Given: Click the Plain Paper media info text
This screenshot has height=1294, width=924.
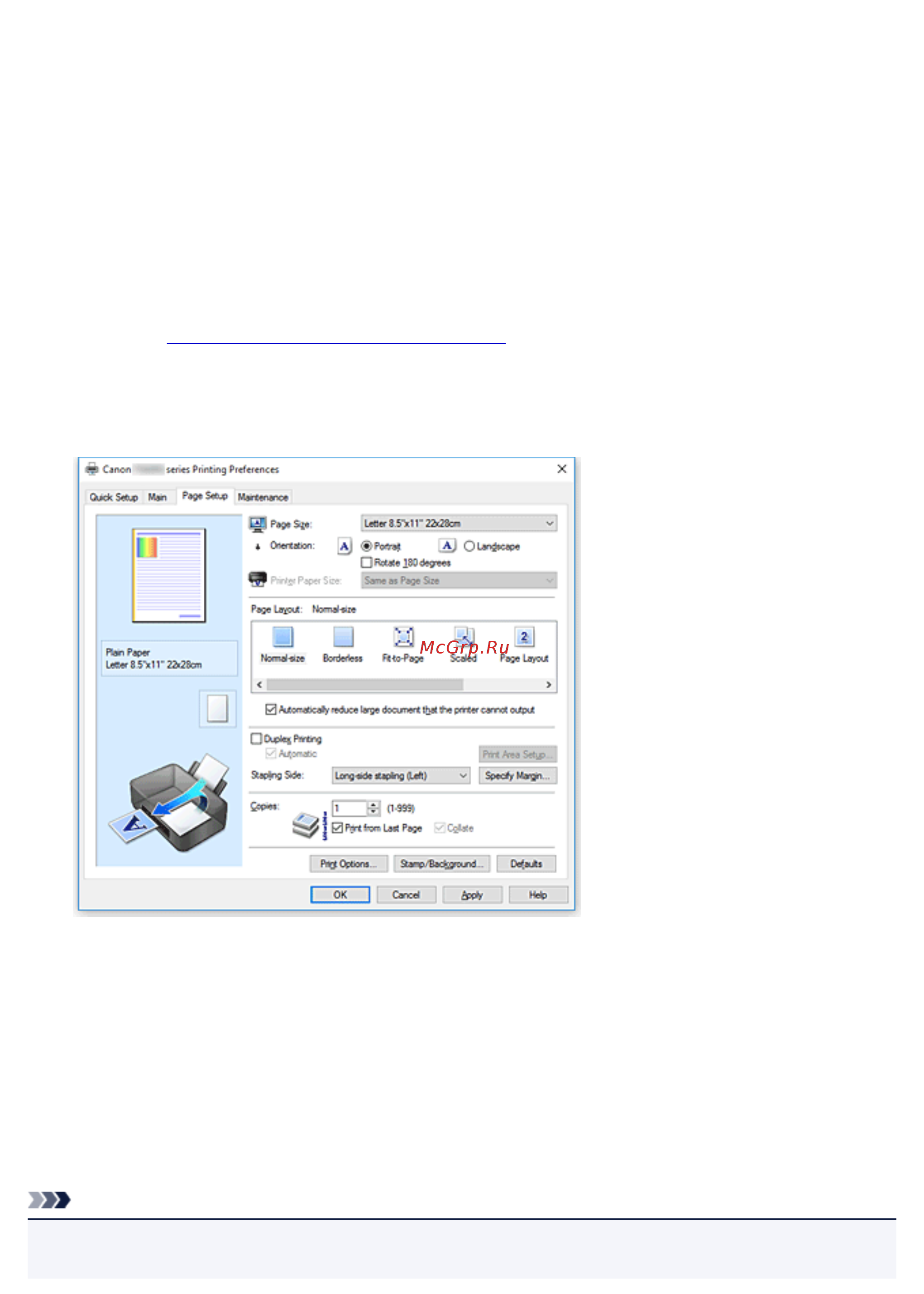Looking at the screenshot, I should coord(153,659).
